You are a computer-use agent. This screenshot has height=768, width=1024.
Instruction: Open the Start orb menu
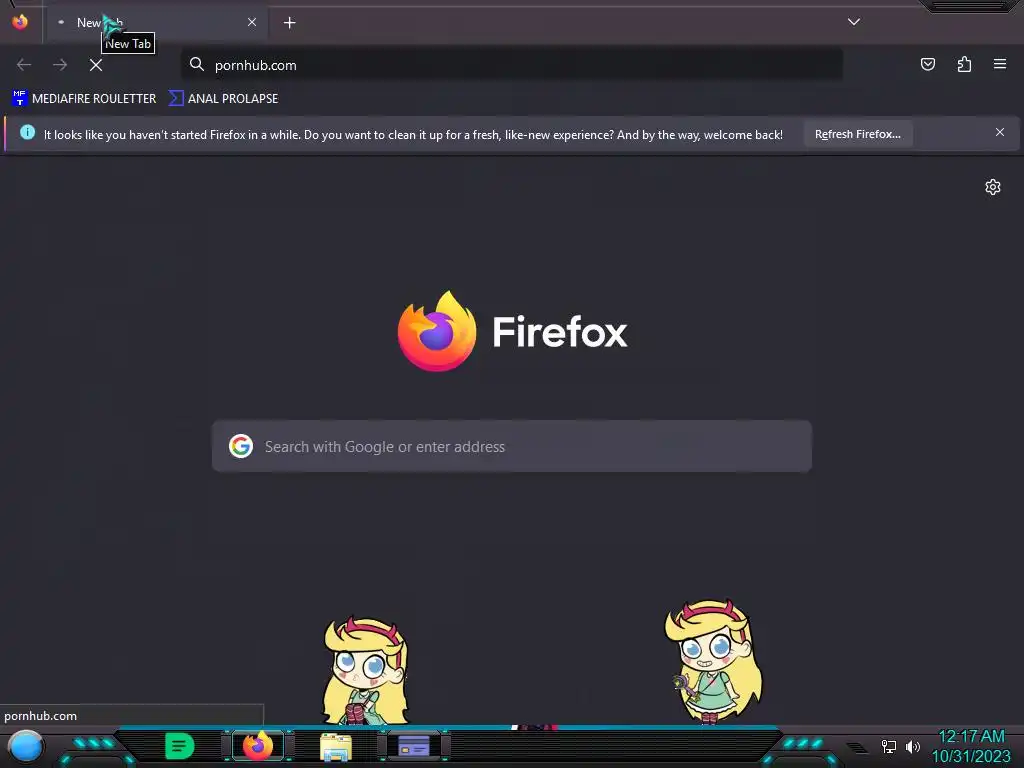tap(25, 746)
